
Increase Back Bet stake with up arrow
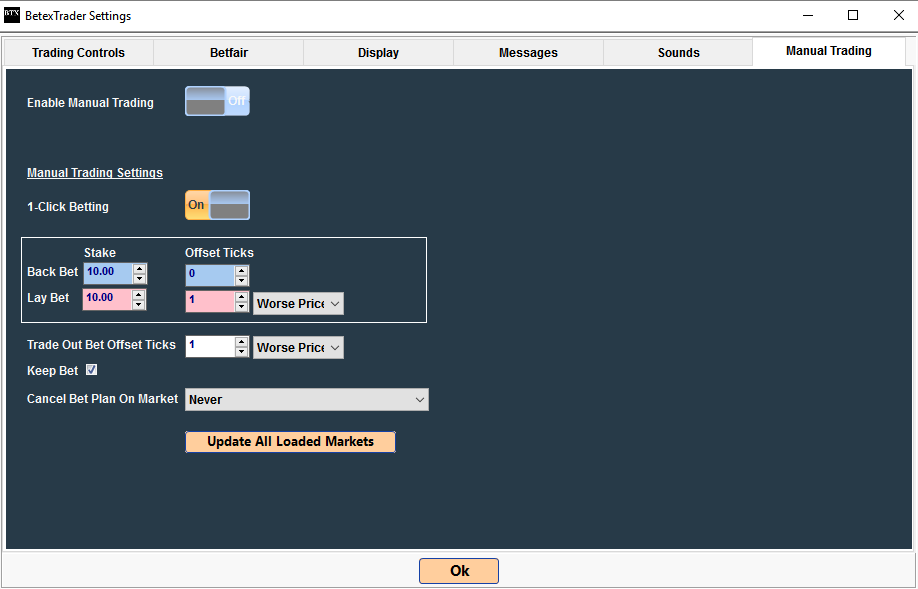pyautogui.click(x=140, y=268)
